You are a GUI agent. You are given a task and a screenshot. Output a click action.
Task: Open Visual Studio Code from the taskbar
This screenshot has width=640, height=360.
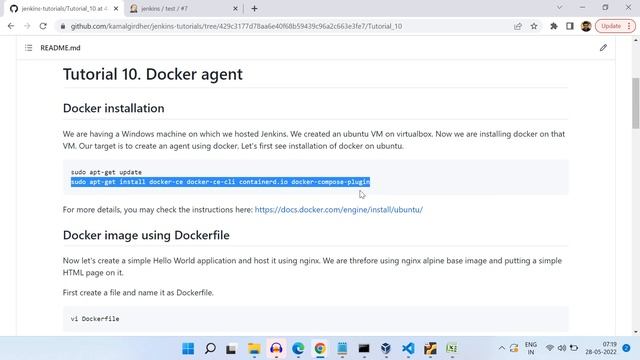[408, 349]
